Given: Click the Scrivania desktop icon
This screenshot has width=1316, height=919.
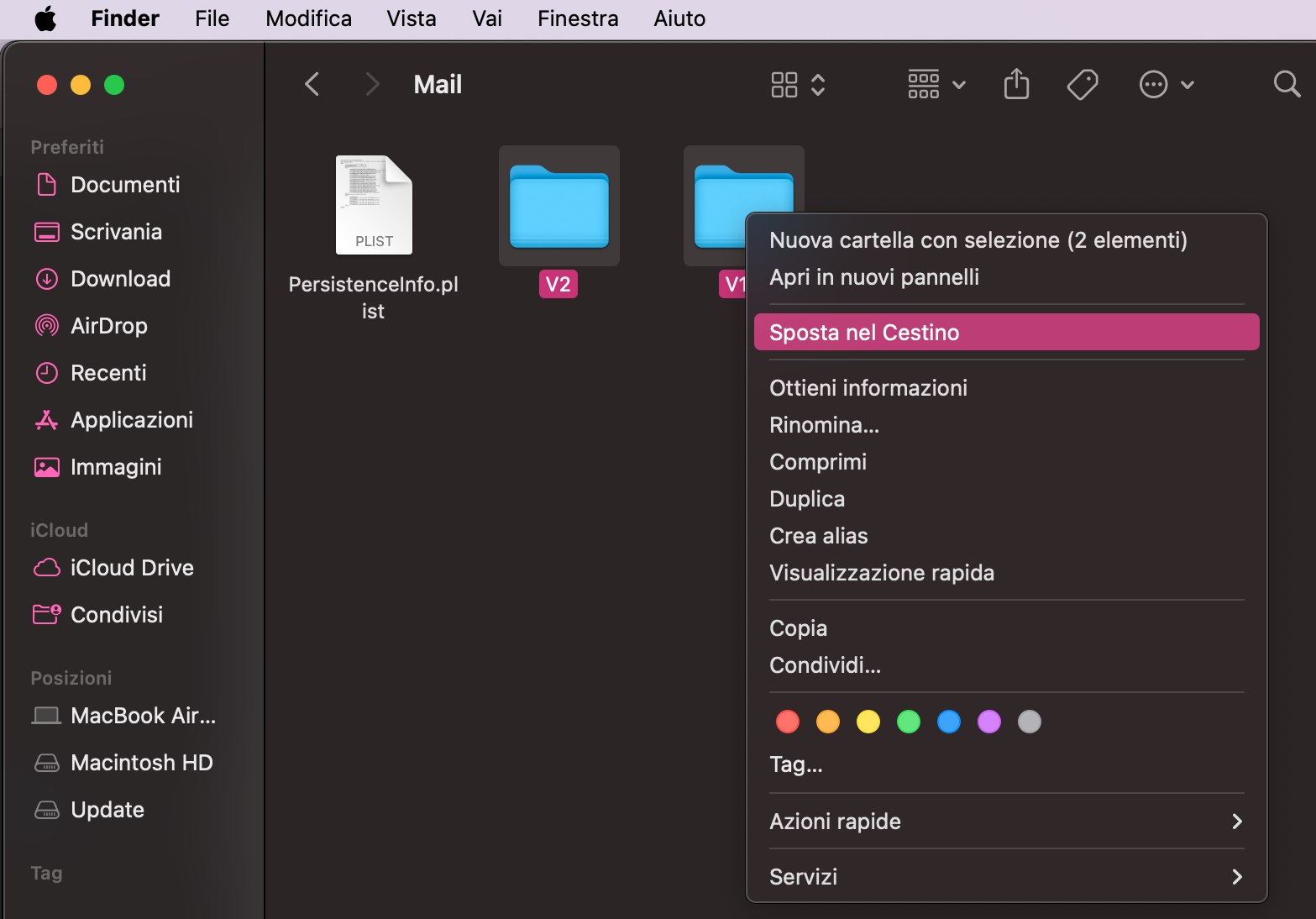Looking at the screenshot, I should (x=47, y=232).
